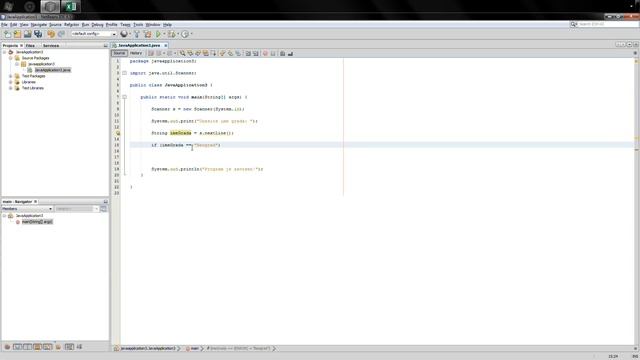This screenshot has height=360, width=640.
Task: Click the Uncomment editor toolbar icon
Action: coord(290,53)
